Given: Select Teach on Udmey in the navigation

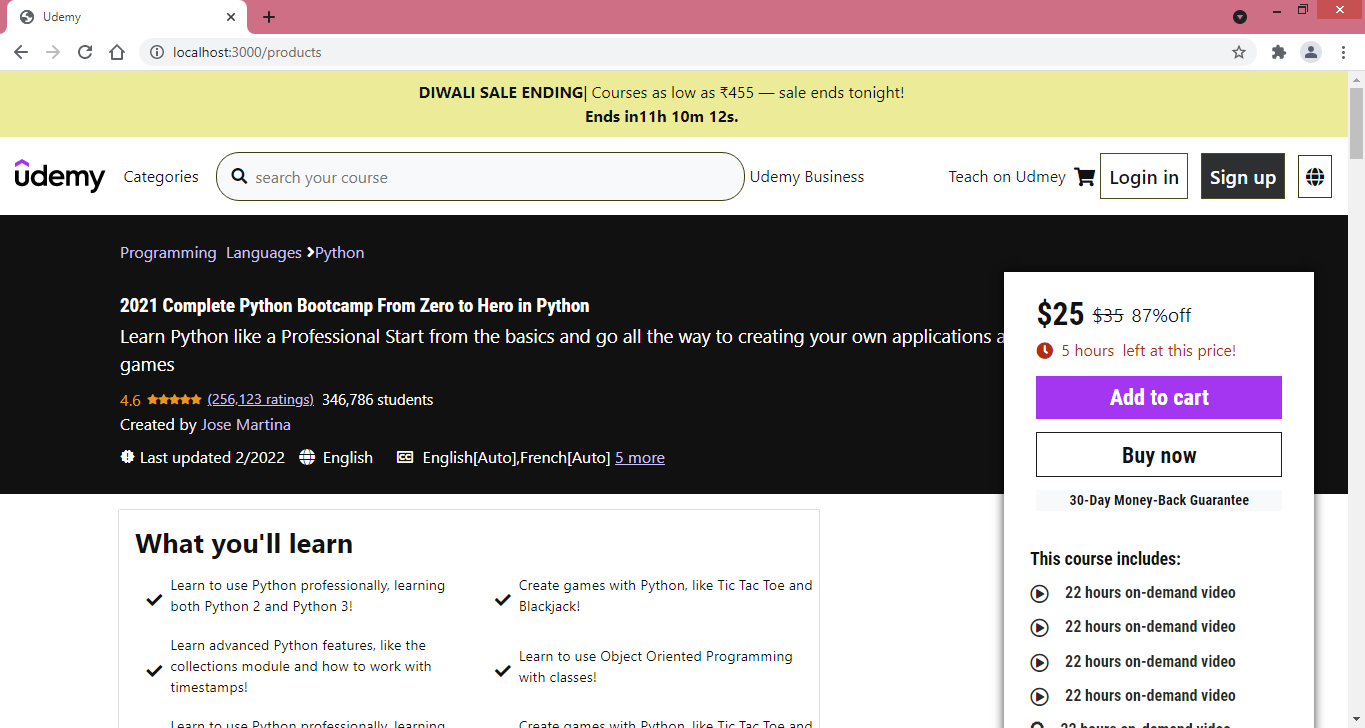Looking at the screenshot, I should click(x=1006, y=176).
